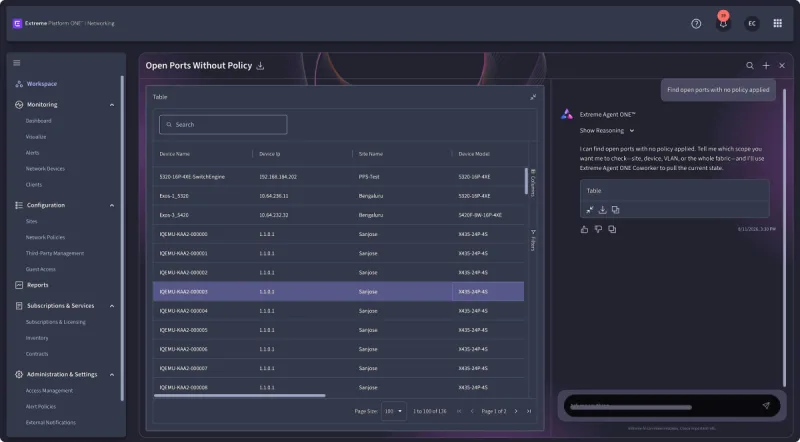The width and height of the screenshot is (800, 442).
Task: Sort by Device Ip column header
Action: coord(269,154)
